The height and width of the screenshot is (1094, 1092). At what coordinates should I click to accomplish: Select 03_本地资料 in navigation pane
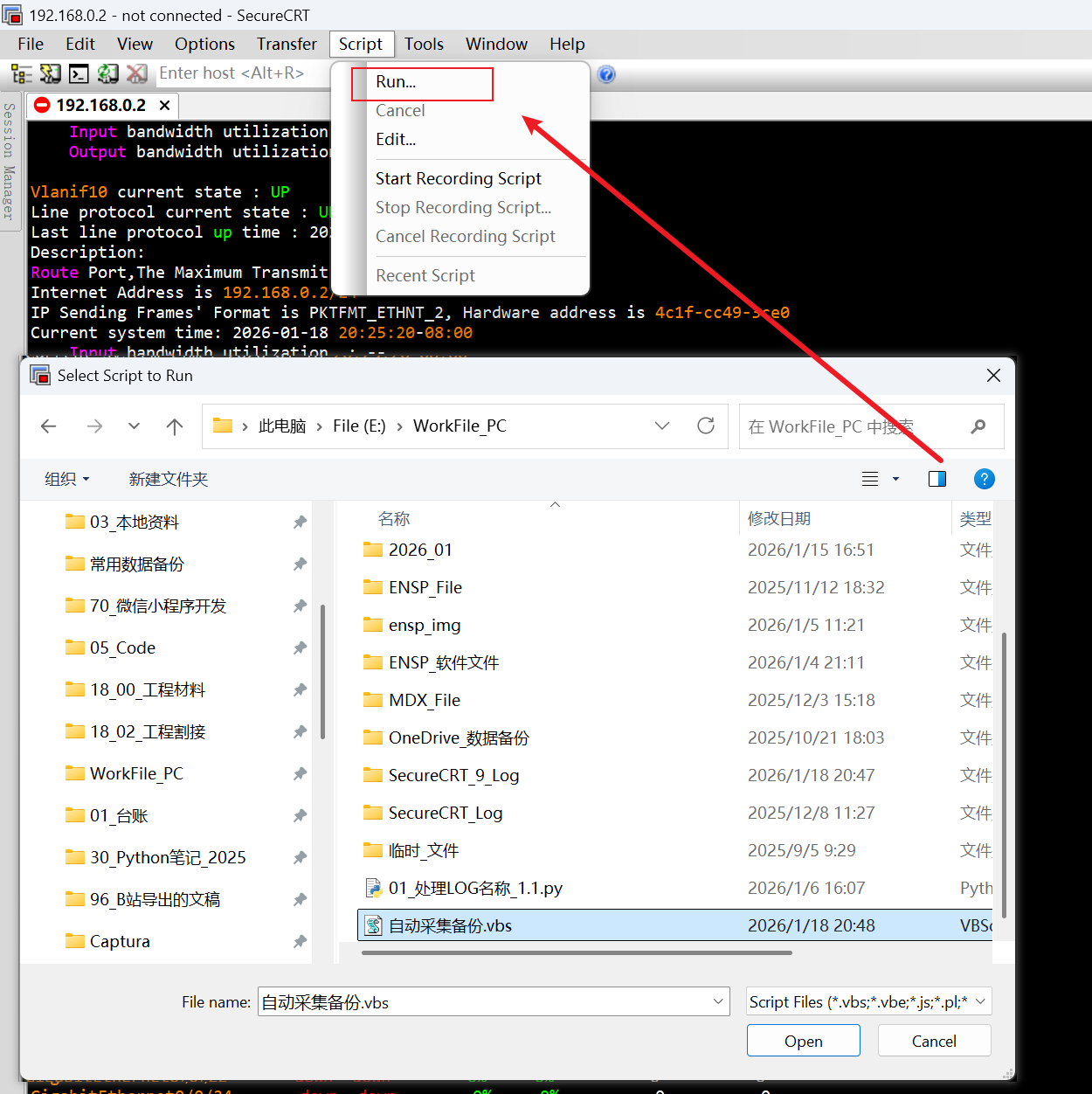135,523
